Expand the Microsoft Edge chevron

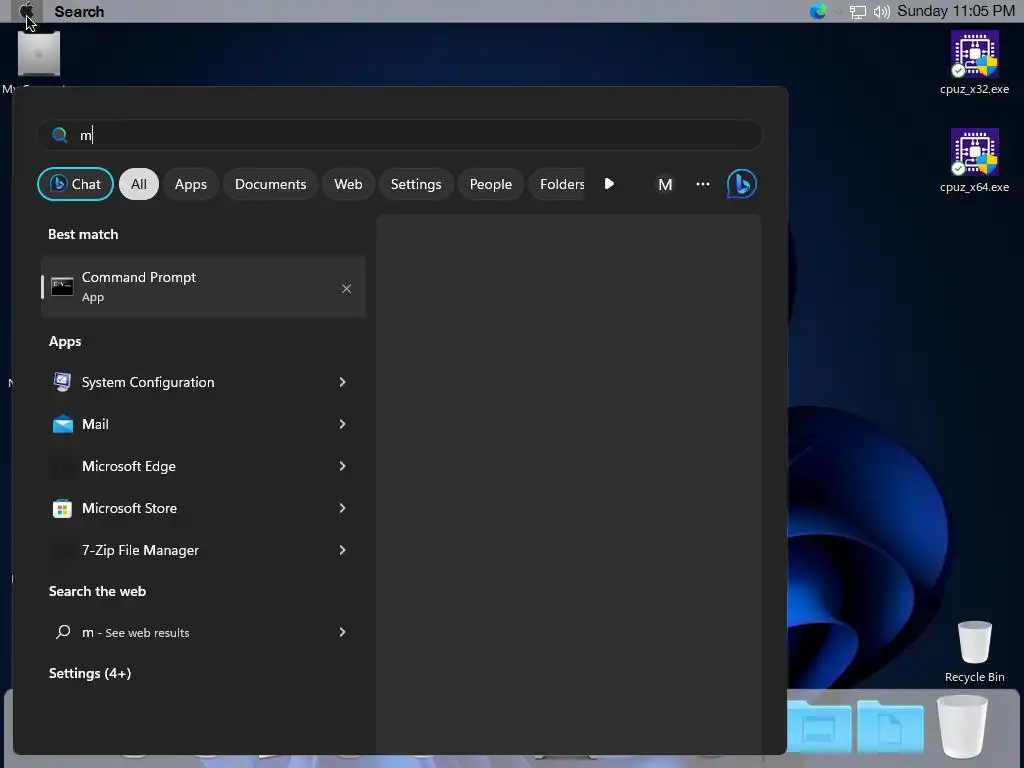tap(342, 466)
